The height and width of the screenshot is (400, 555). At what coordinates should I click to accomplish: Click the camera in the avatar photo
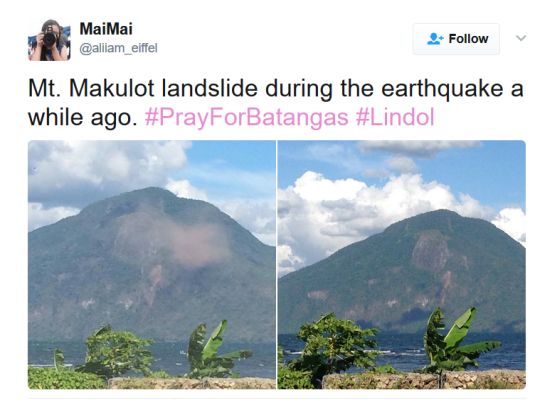pyautogui.click(x=49, y=38)
